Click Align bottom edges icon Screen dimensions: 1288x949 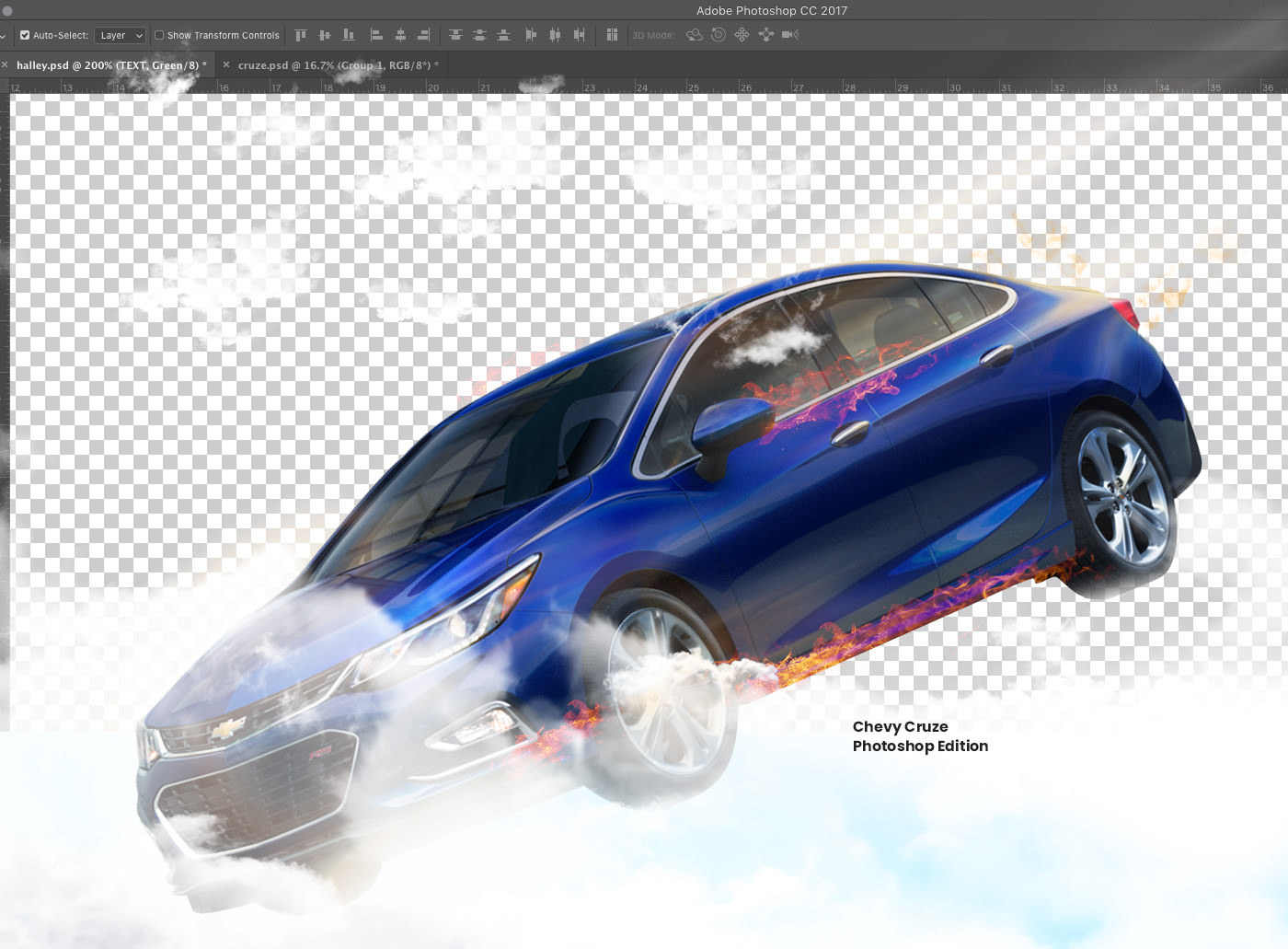pyautogui.click(x=349, y=35)
